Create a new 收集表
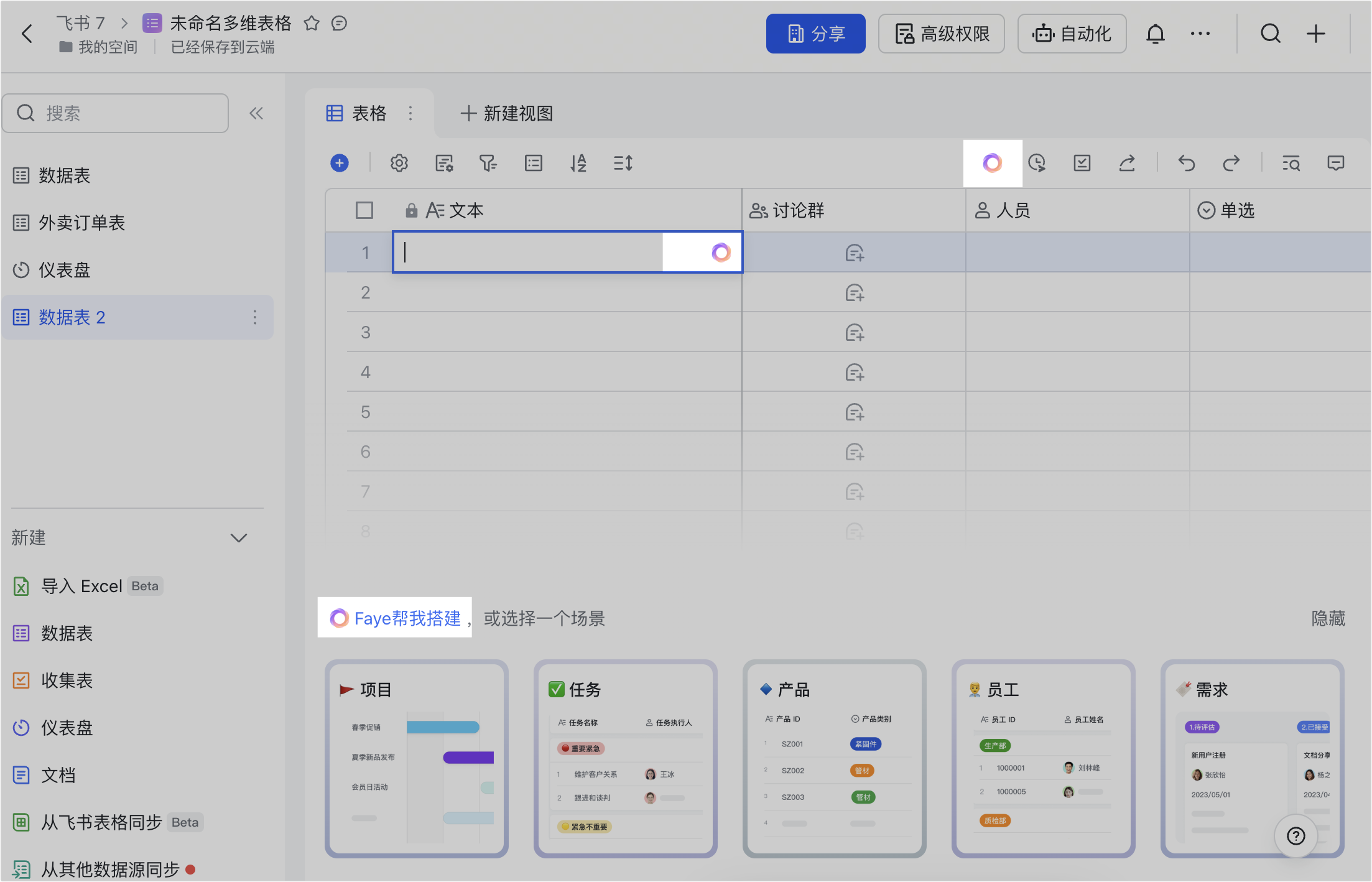1372x882 pixels. point(53,680)
